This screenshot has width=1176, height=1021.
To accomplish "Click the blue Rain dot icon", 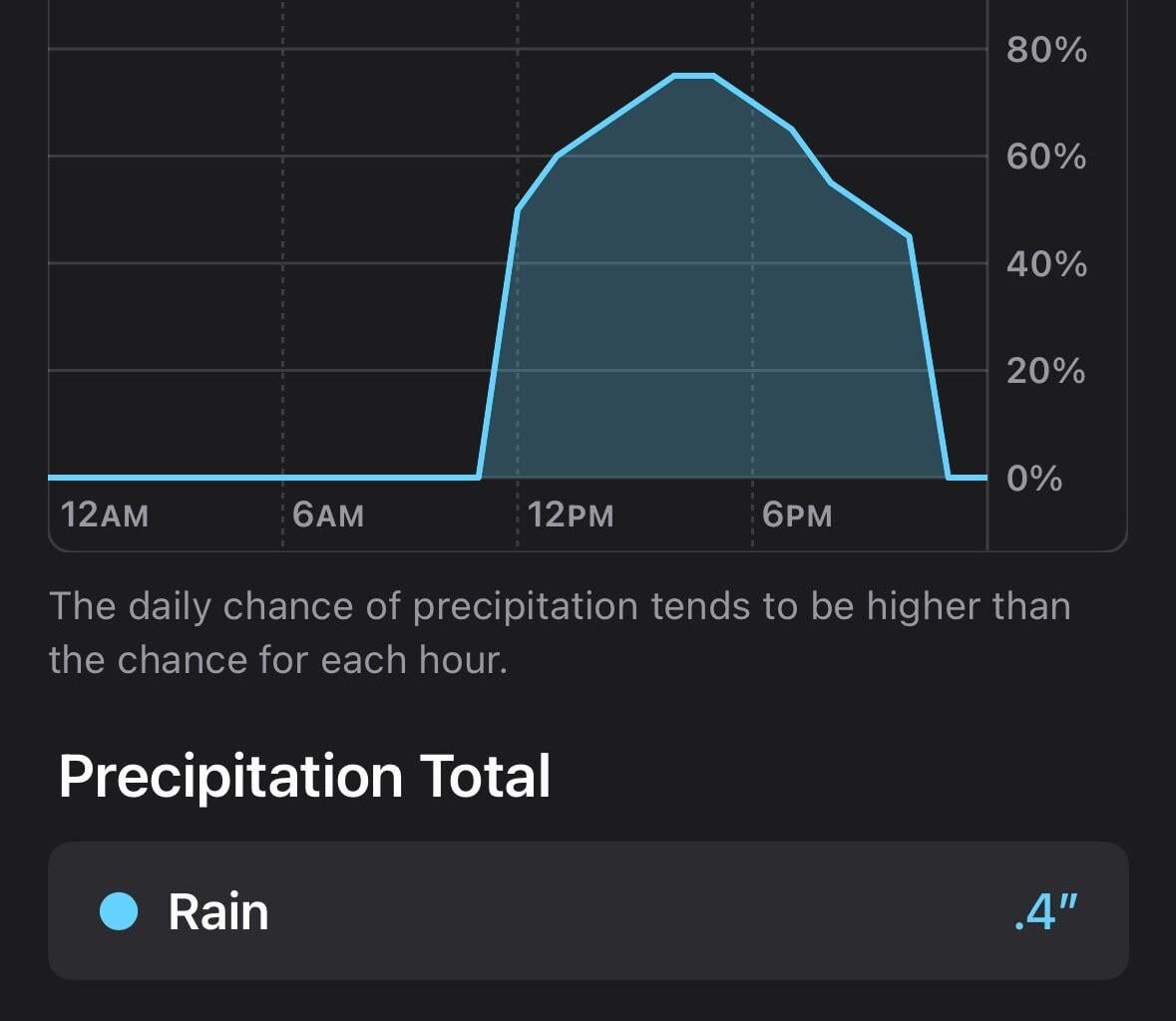I will pyautogui.click(x=120, y=909).
